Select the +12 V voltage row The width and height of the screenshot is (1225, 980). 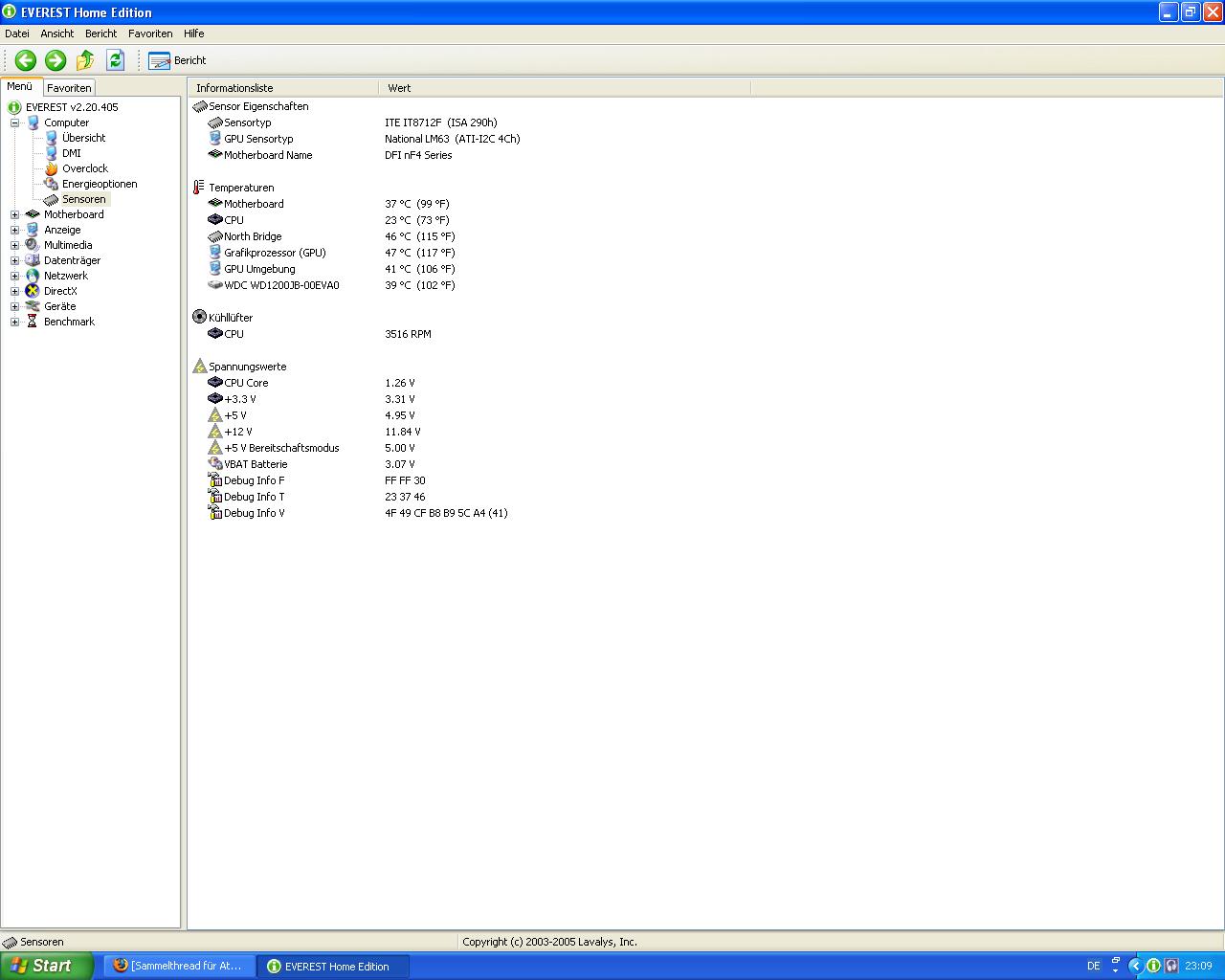314,432
